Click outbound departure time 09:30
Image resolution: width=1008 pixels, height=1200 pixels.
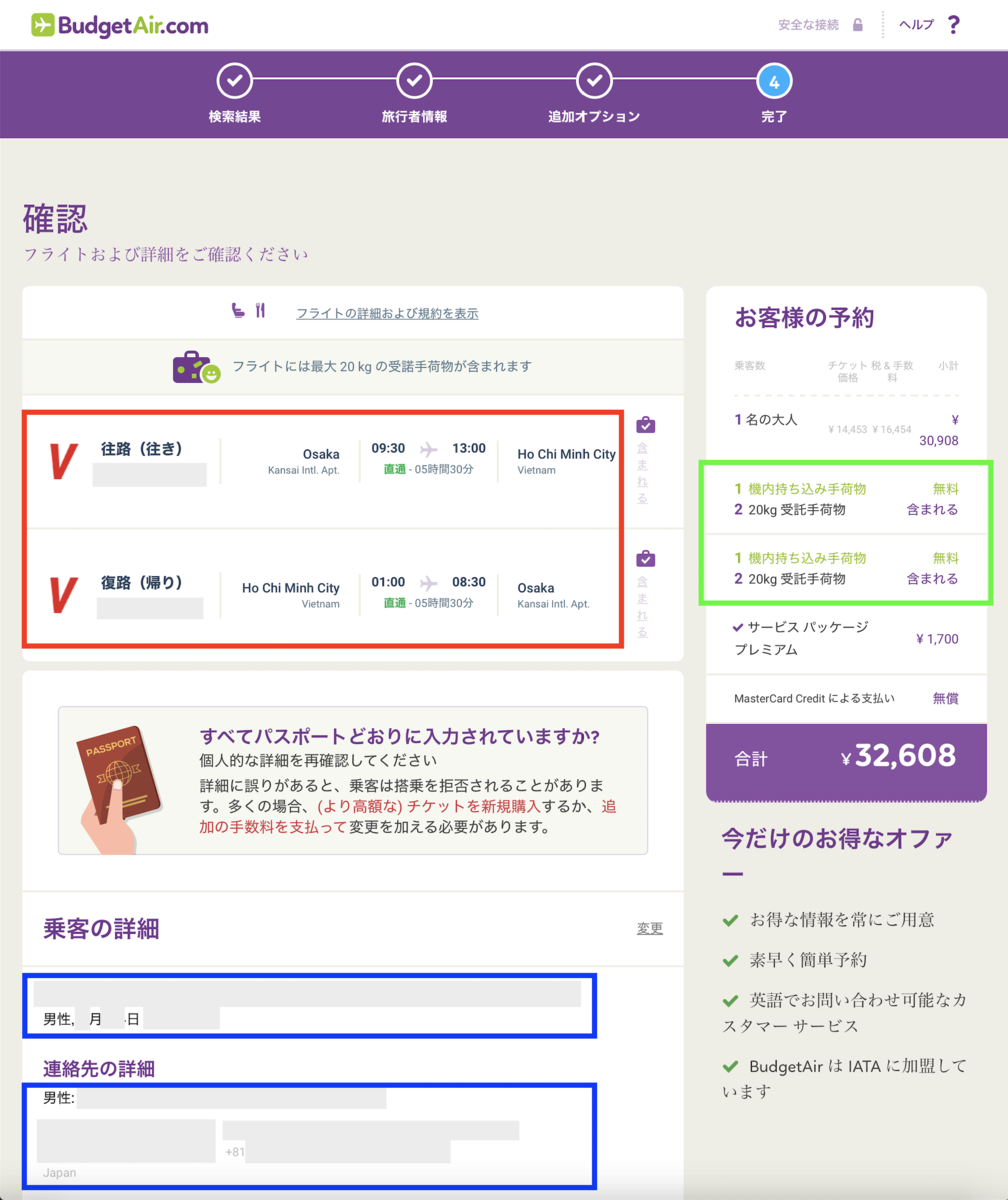click(x=388, y=448)
